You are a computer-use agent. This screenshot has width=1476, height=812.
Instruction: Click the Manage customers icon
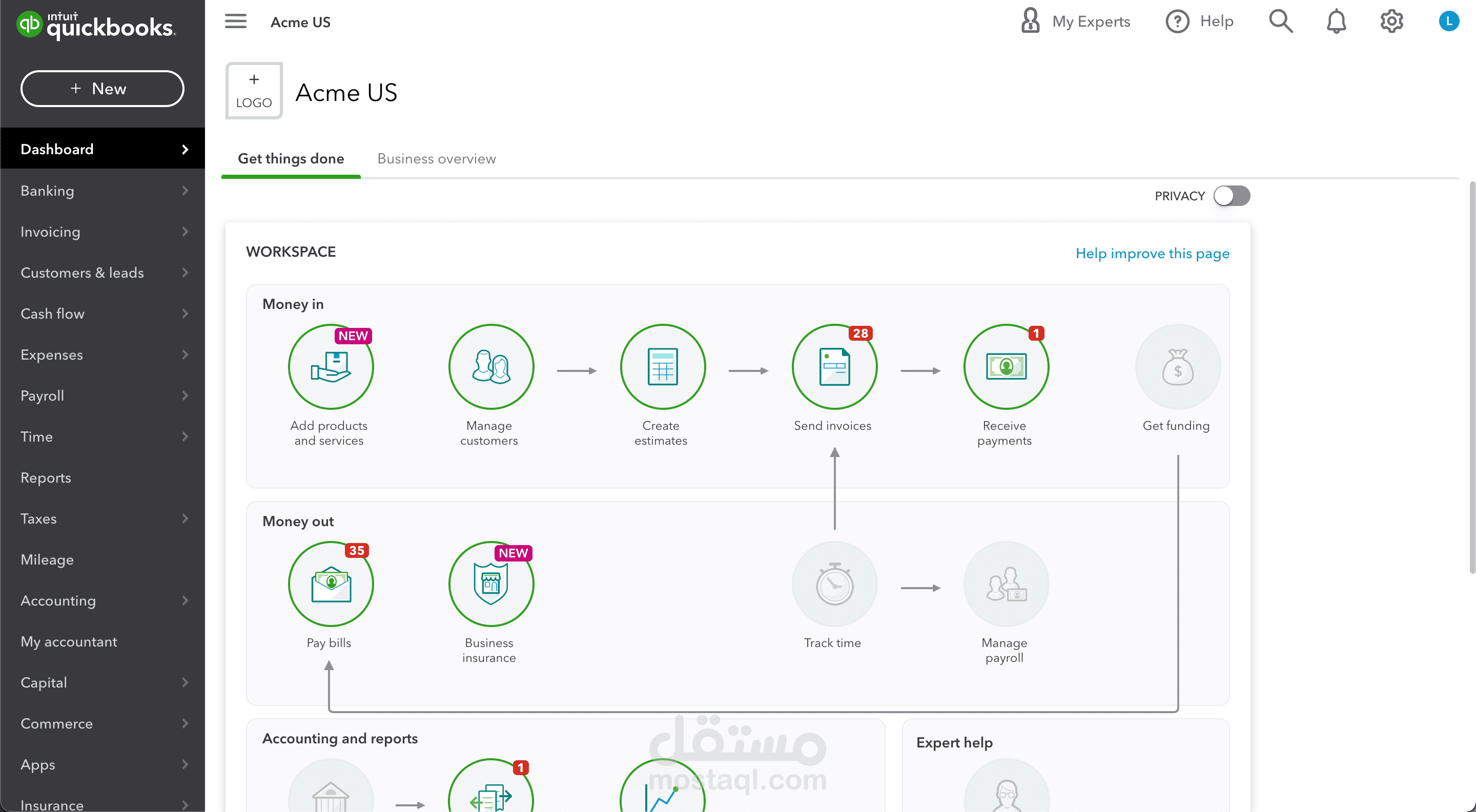tap(491, 366)
